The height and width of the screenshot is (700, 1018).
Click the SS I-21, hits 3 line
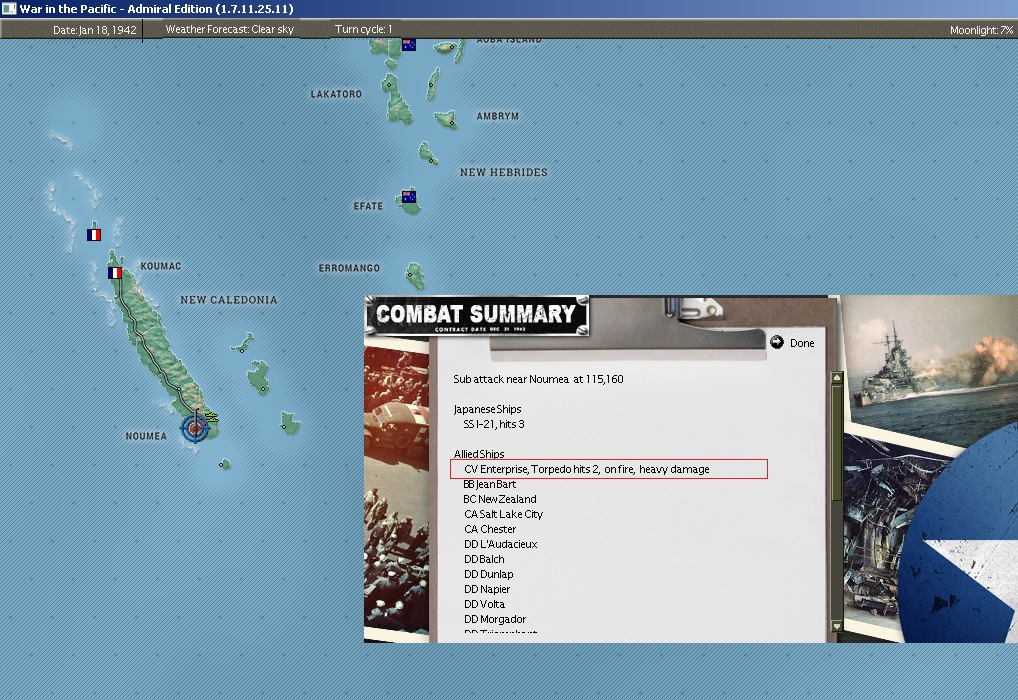(493, 424)
